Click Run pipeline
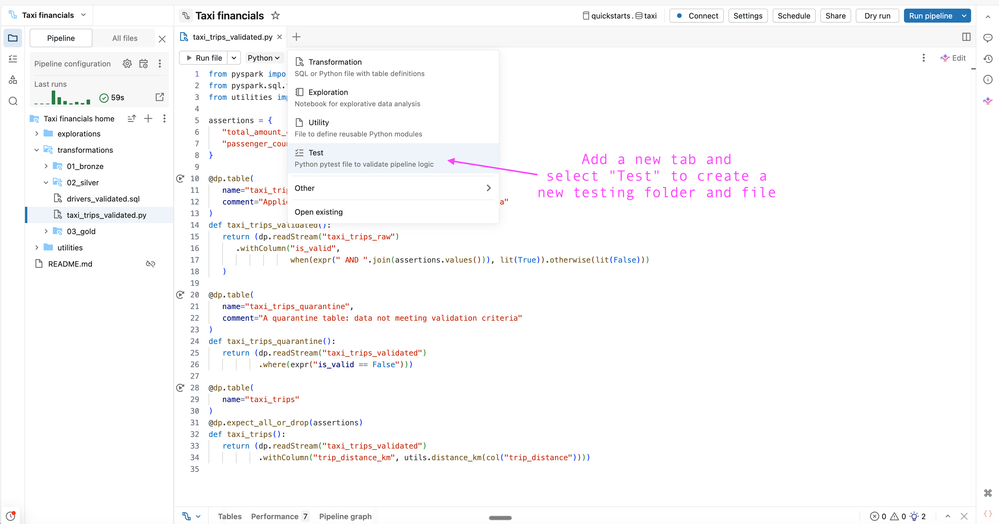999x524 pixels. (930, 16)
